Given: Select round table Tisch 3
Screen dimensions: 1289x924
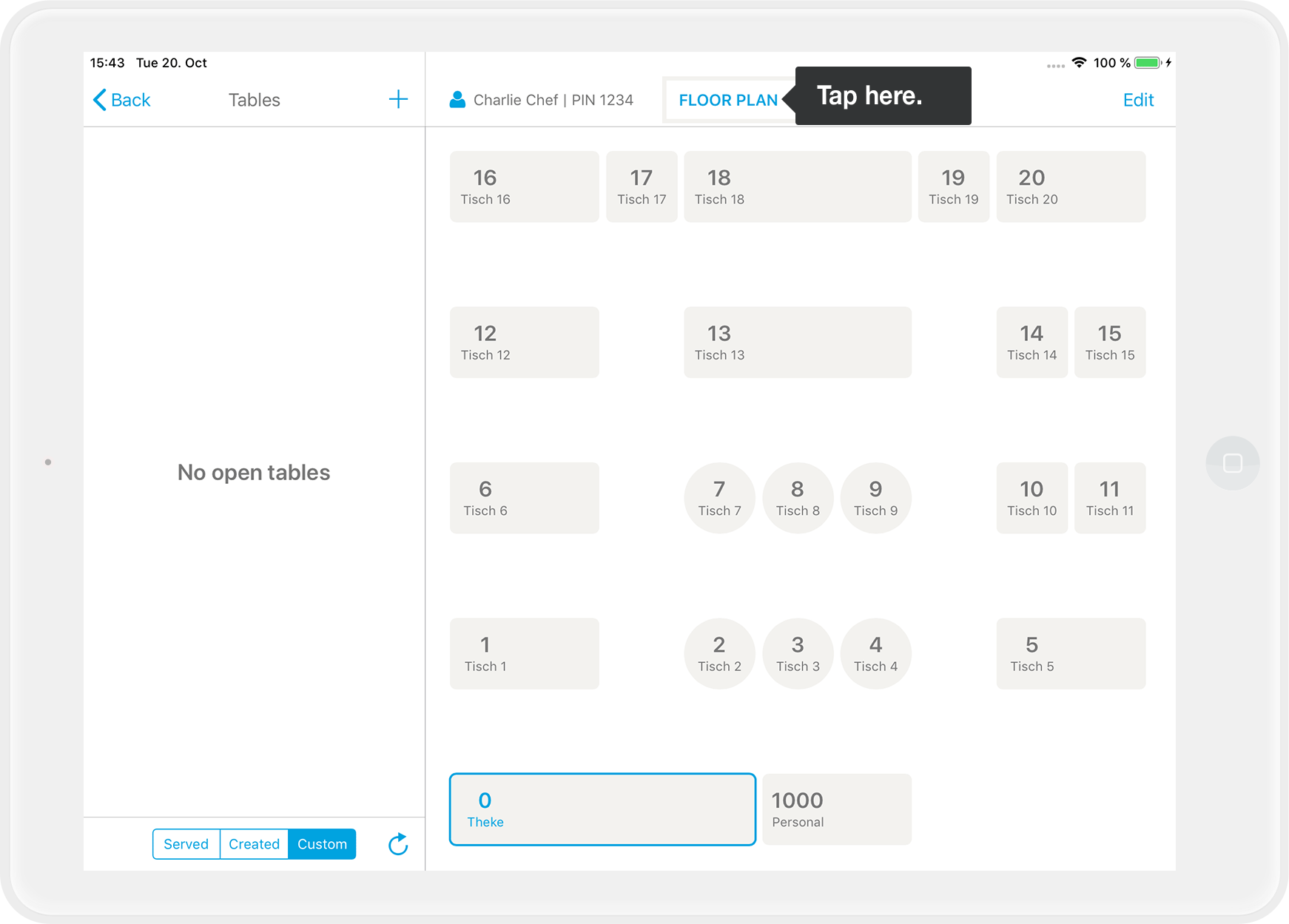Looking at the screenshot, I should tap(798, 654).
